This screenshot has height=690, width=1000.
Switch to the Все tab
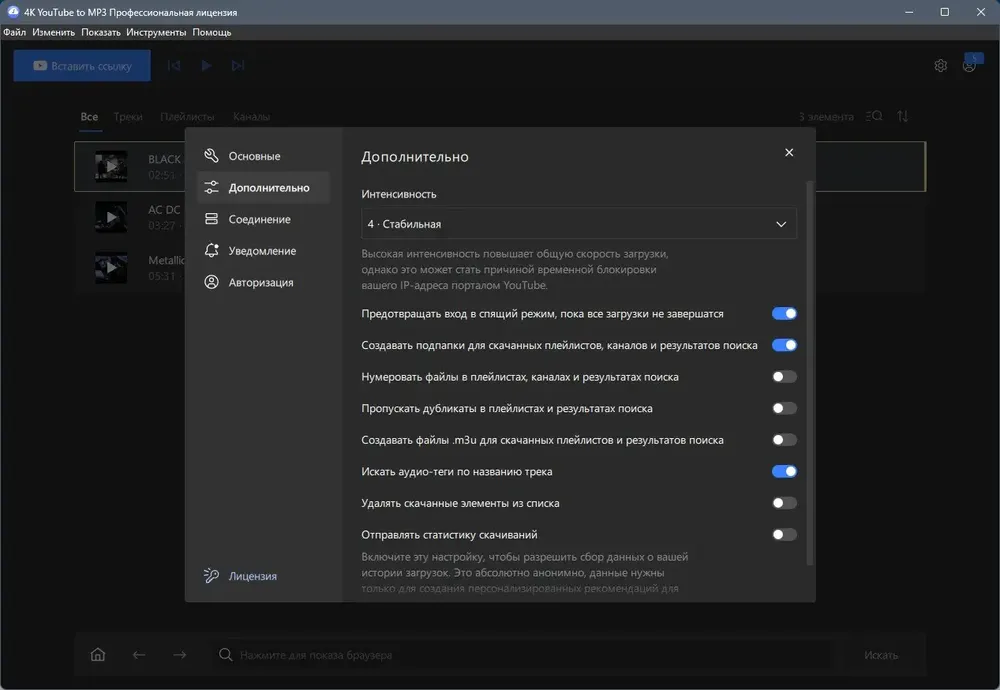point(89,117)
